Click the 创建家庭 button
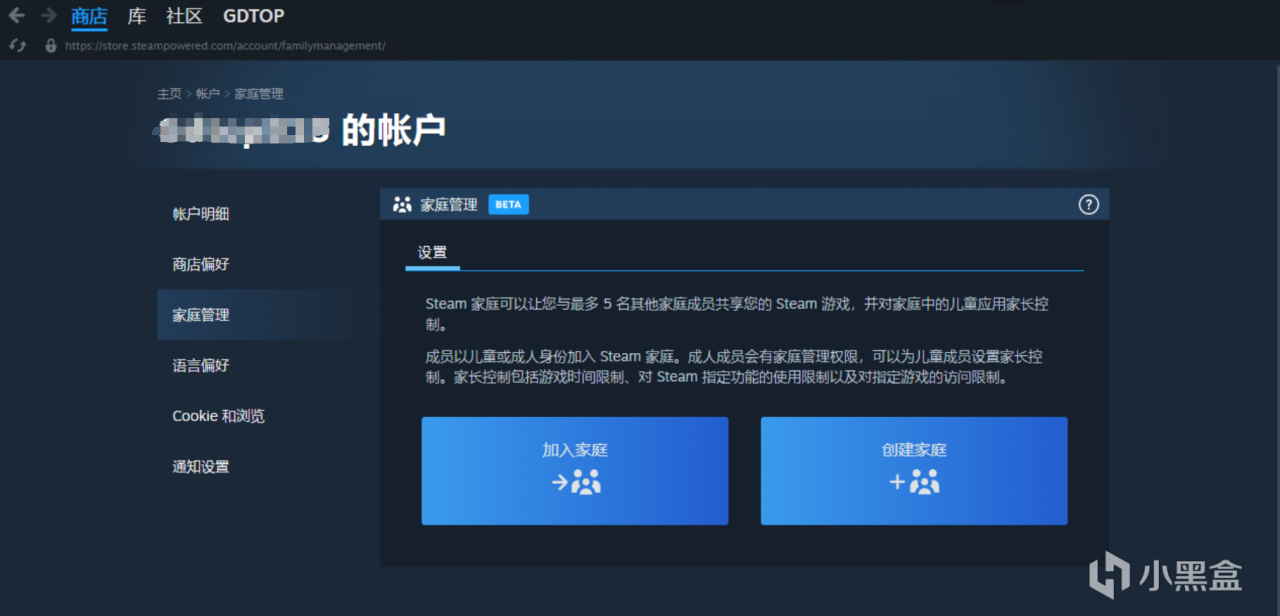This screenshot has height=616, width=1280. click(x=914, y=471)
